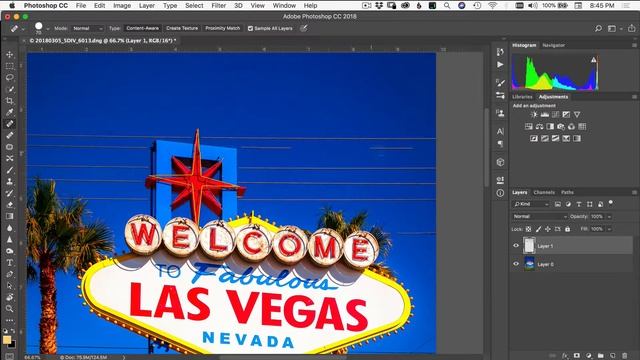This screenshot has width=640, height=360.
Task: Select the Lasso tool
Action: pos(9,77)
